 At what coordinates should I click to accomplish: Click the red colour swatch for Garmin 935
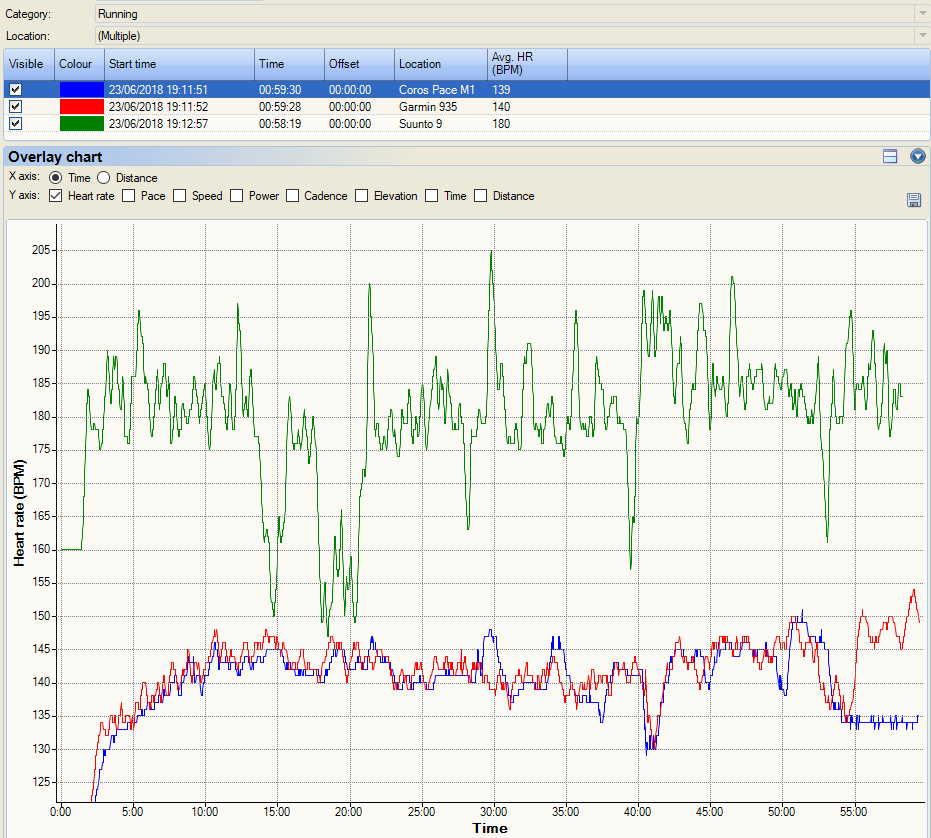(81, 106)
